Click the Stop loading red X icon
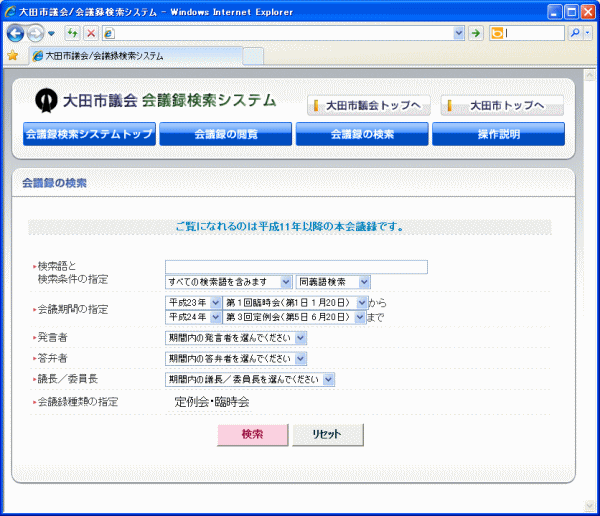 click(91, 33)
